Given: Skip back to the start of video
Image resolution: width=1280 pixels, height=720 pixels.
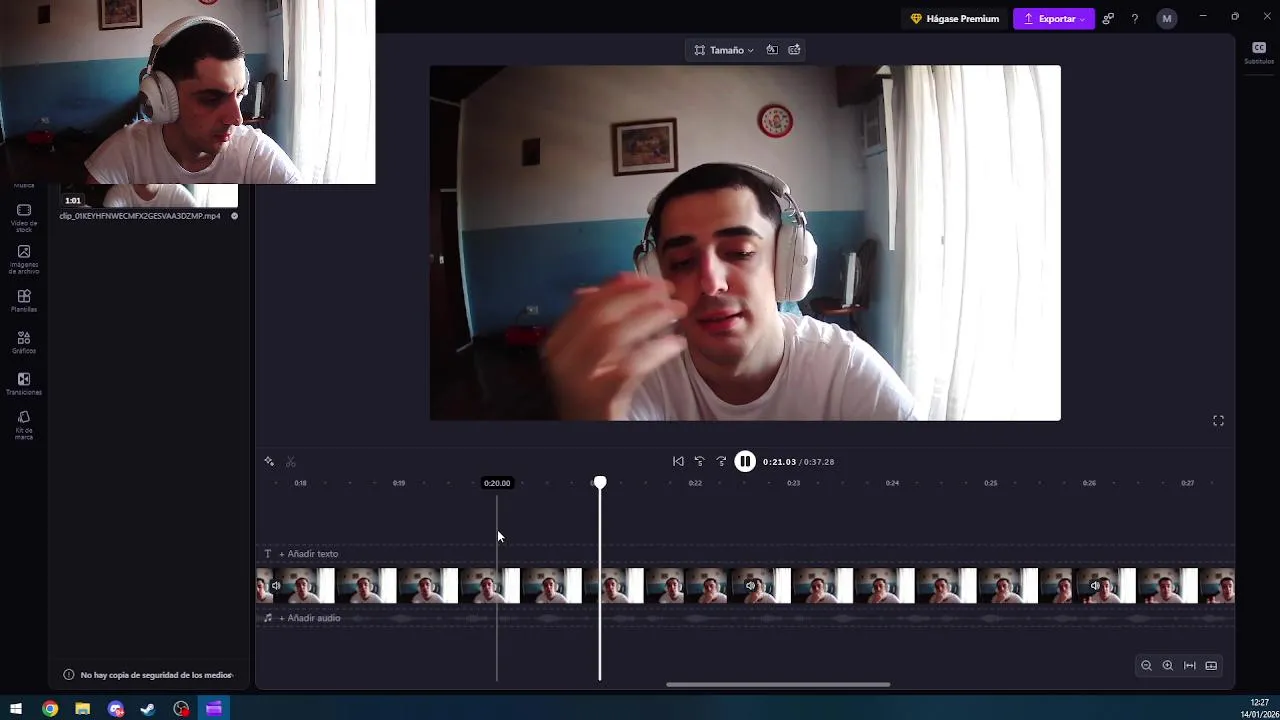Looking at the screenshot, I should pos(678,462).
